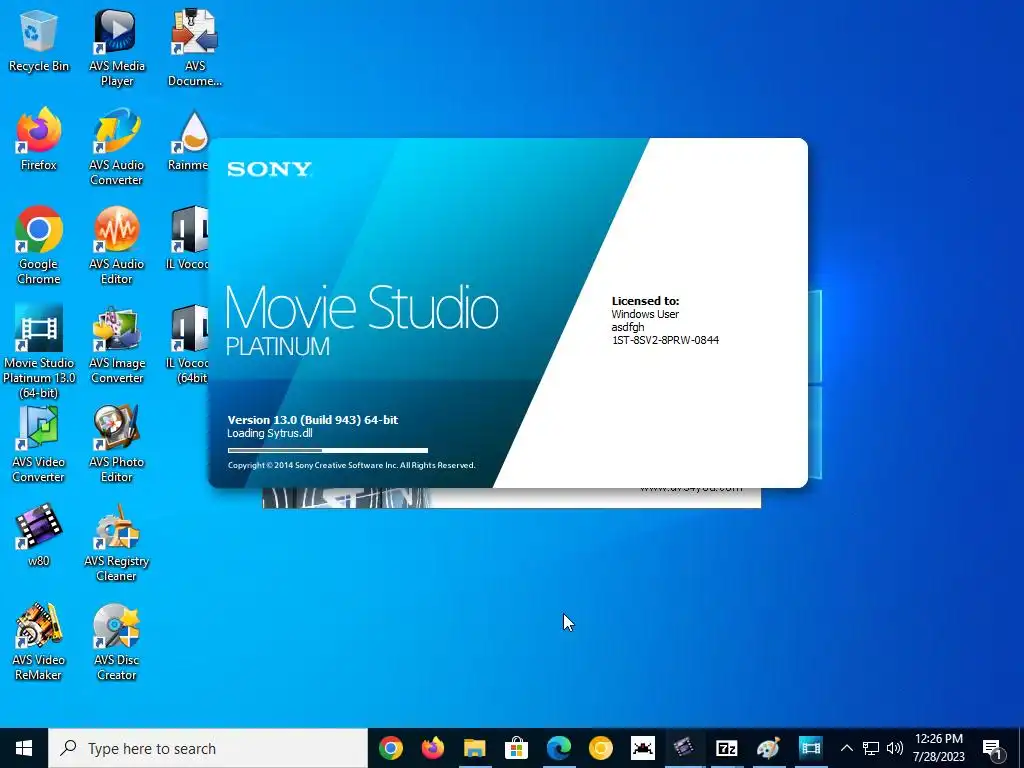This screenshot has height=768, width=1024.
Task: Open AVS Registry Cleaner desktop icon
Action: (x=116, y=543)
